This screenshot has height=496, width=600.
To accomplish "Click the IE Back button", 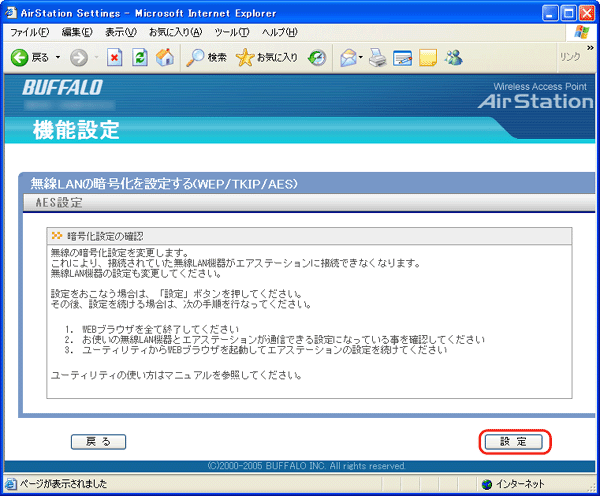I will [x=30, y=58].
